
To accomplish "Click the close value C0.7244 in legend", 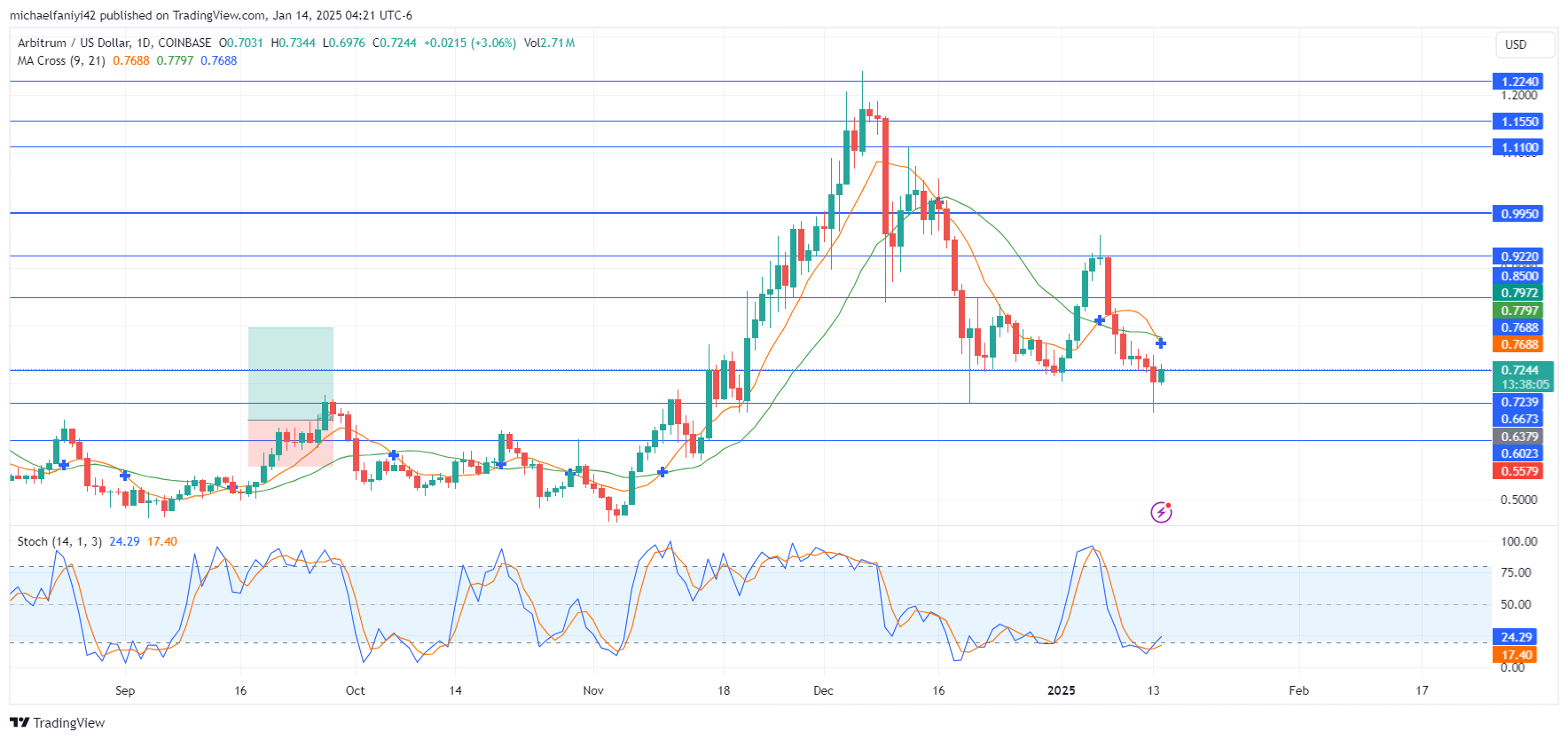I will tap(395, 43).
